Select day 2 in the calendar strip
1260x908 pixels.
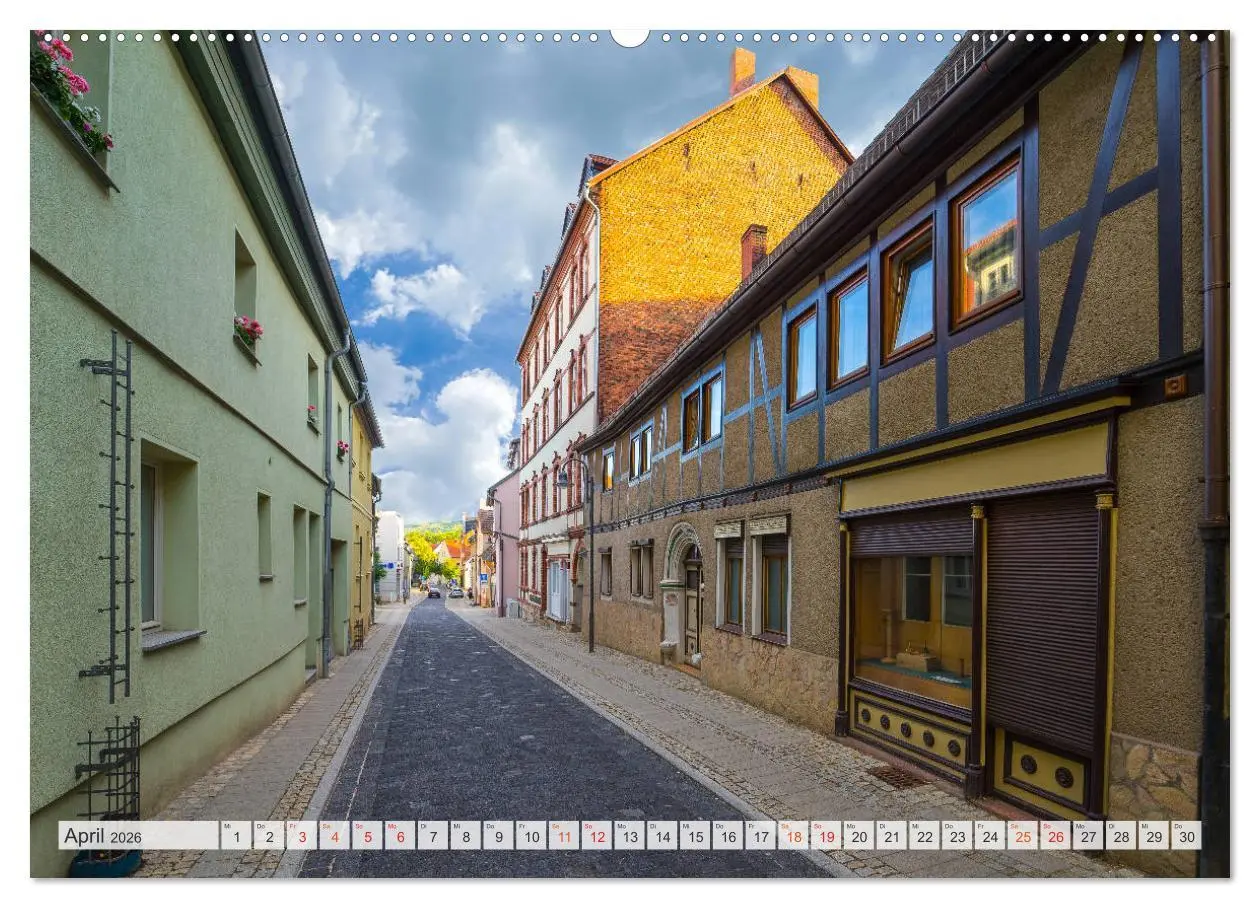tap(269, 836)
